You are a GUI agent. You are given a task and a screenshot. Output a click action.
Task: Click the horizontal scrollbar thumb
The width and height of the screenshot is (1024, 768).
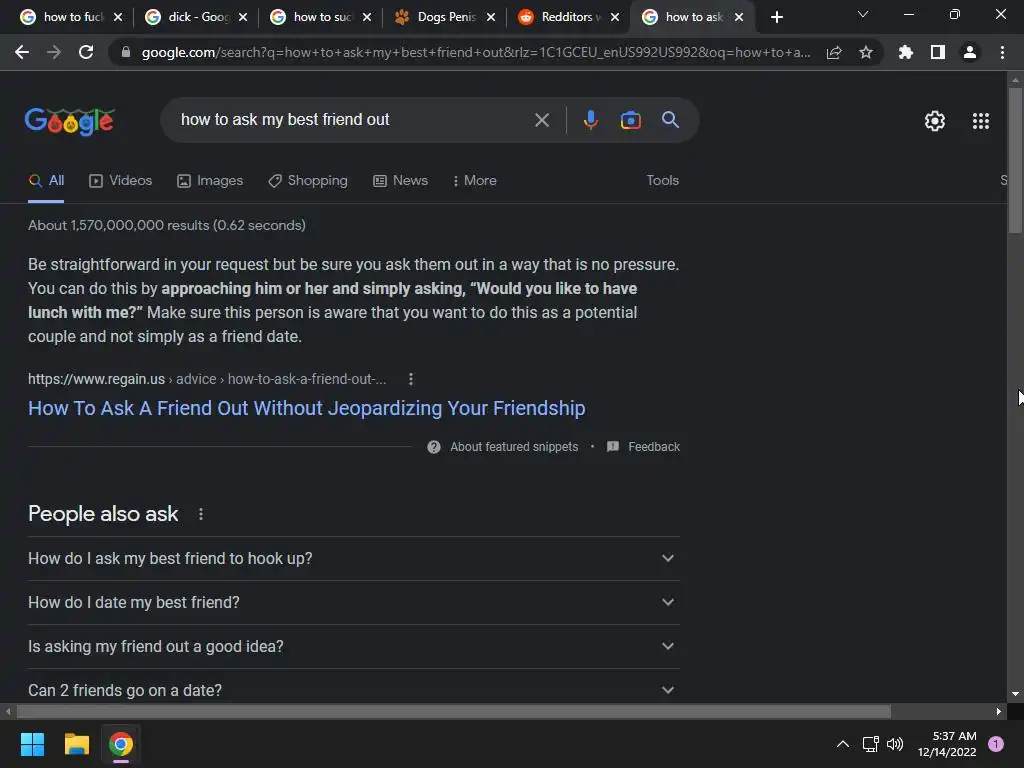pyautogui.click(x=454, y=711)
